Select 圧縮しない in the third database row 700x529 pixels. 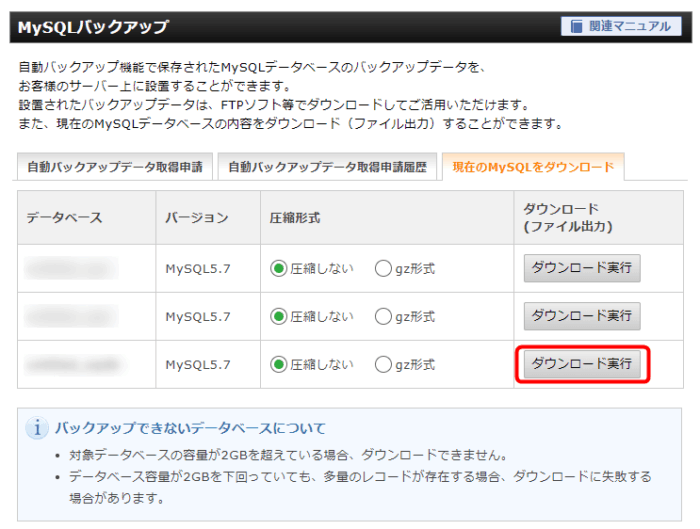278,365
